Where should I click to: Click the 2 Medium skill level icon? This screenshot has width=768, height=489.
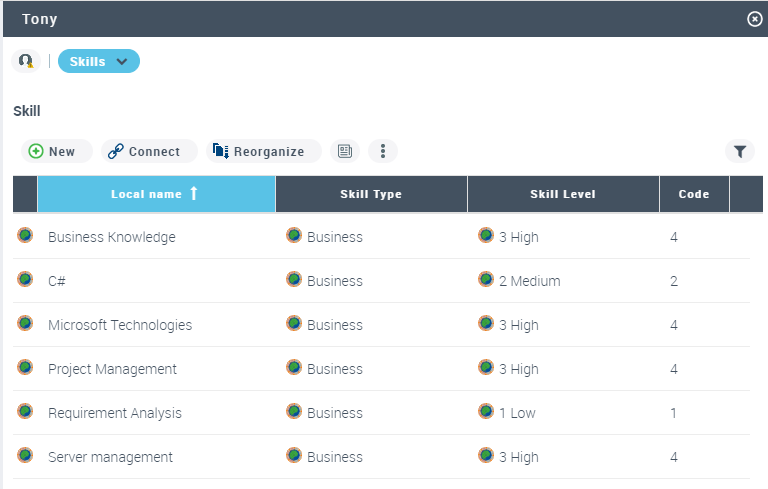486,280
